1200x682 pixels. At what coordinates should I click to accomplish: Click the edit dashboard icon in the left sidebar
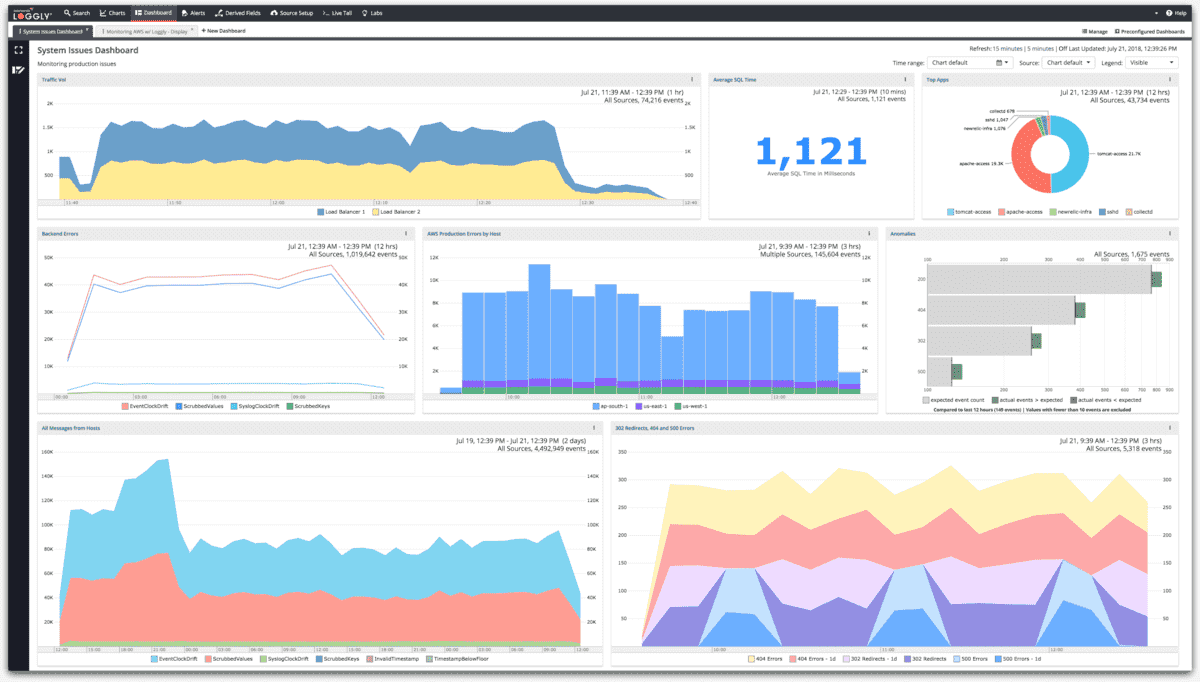pos(18,69)
